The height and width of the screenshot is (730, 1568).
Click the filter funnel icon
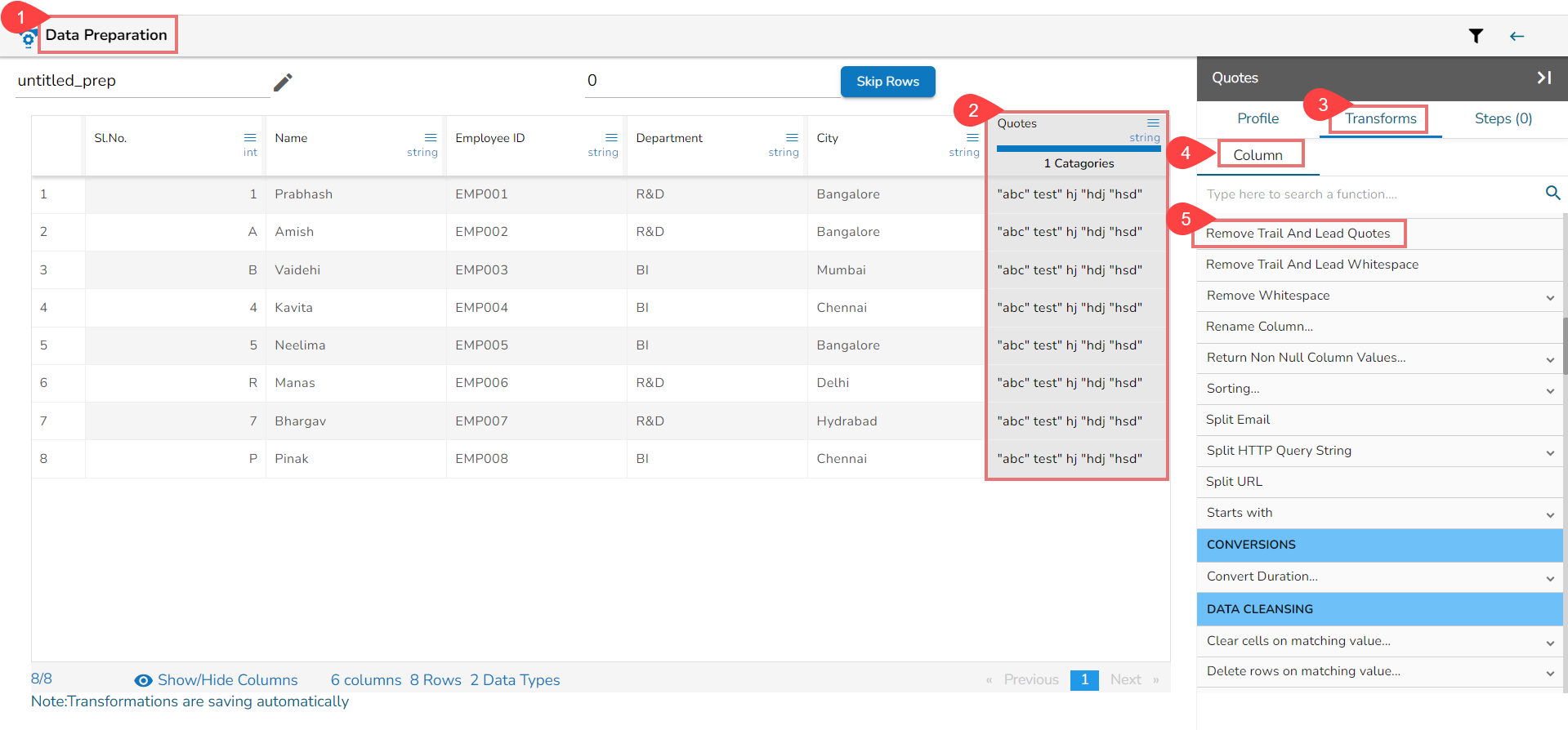point(1476,36)
